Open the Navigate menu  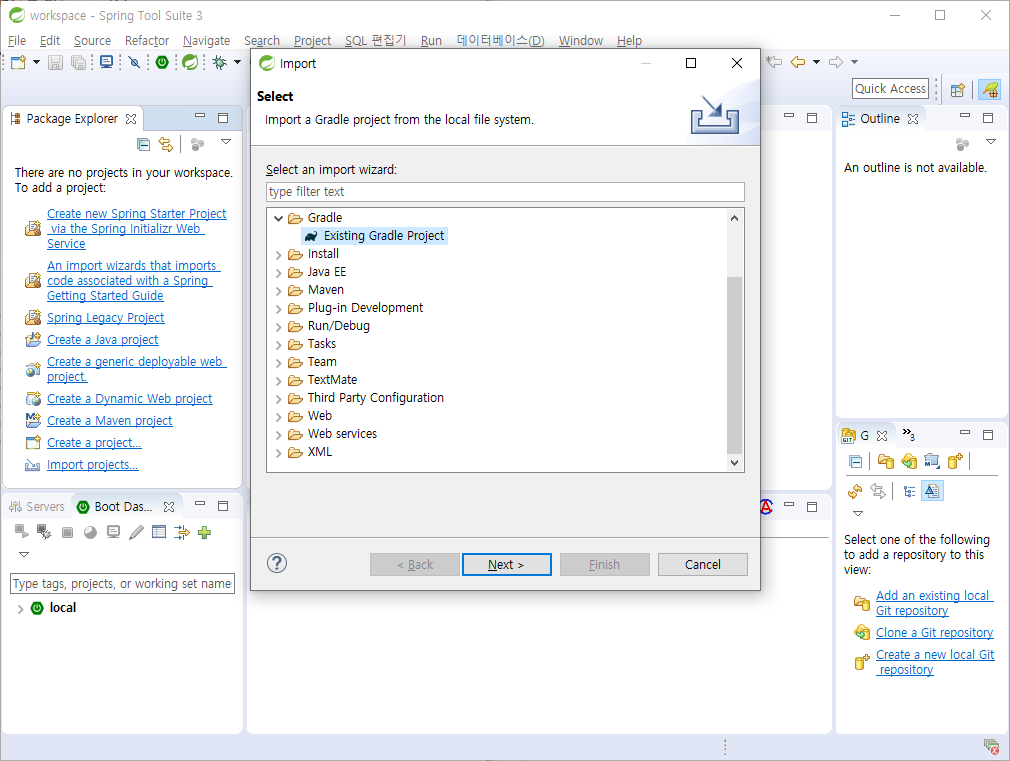tap(206, 41)
